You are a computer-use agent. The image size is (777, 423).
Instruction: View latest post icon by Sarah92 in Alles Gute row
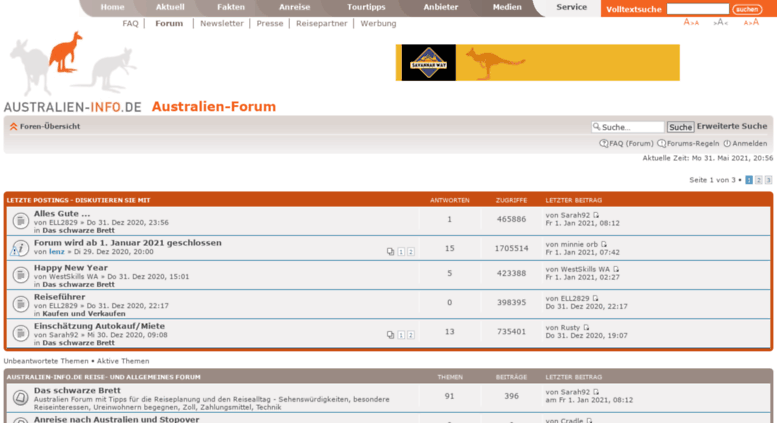coord(596,215)
